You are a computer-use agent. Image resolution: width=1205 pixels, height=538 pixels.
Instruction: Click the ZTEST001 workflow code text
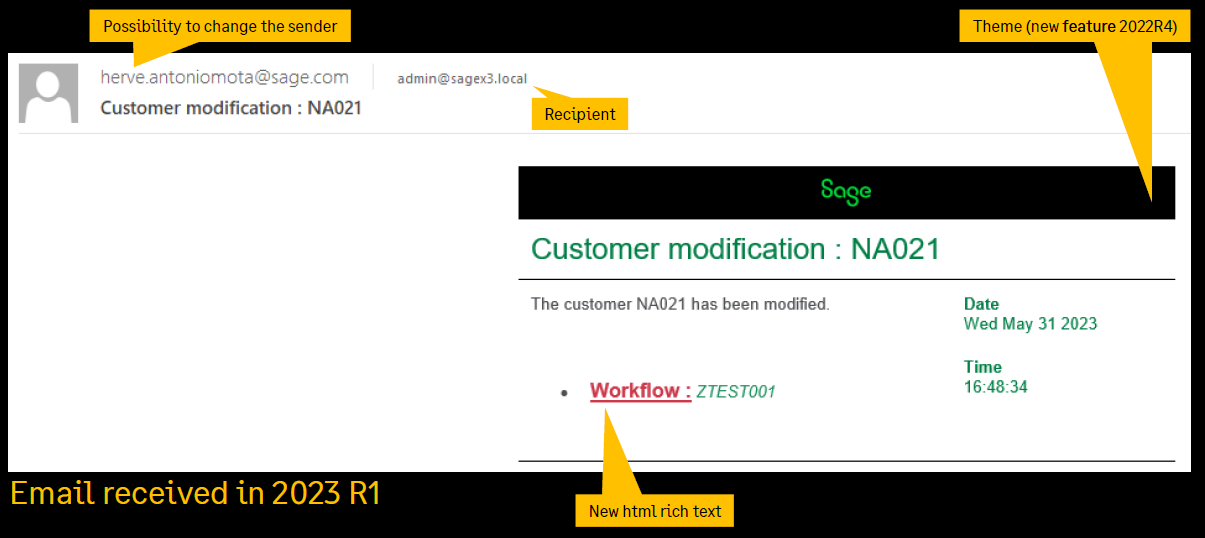(736, 392)
